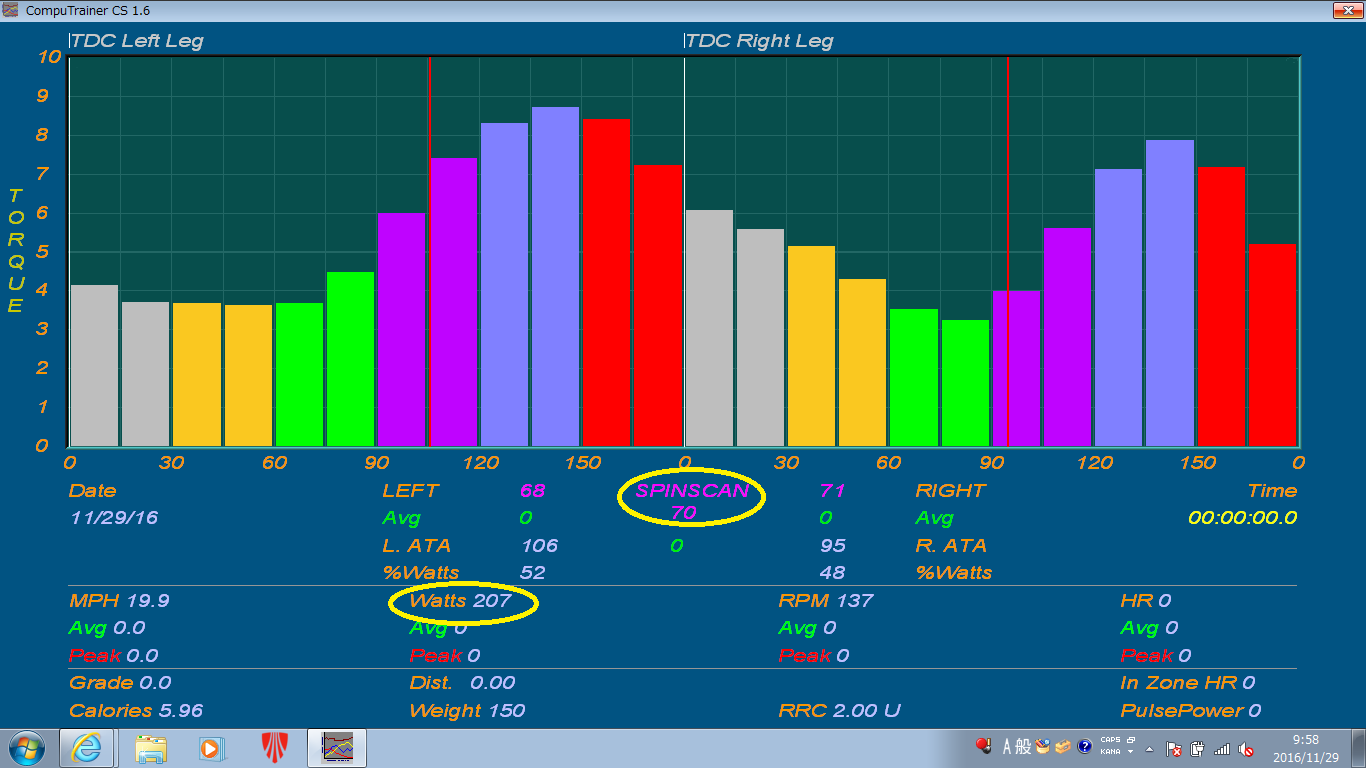Viewport: 1366px width, 768px height.
Task: Click the muted volume speaker icon
Action: tap(1246, 749)
